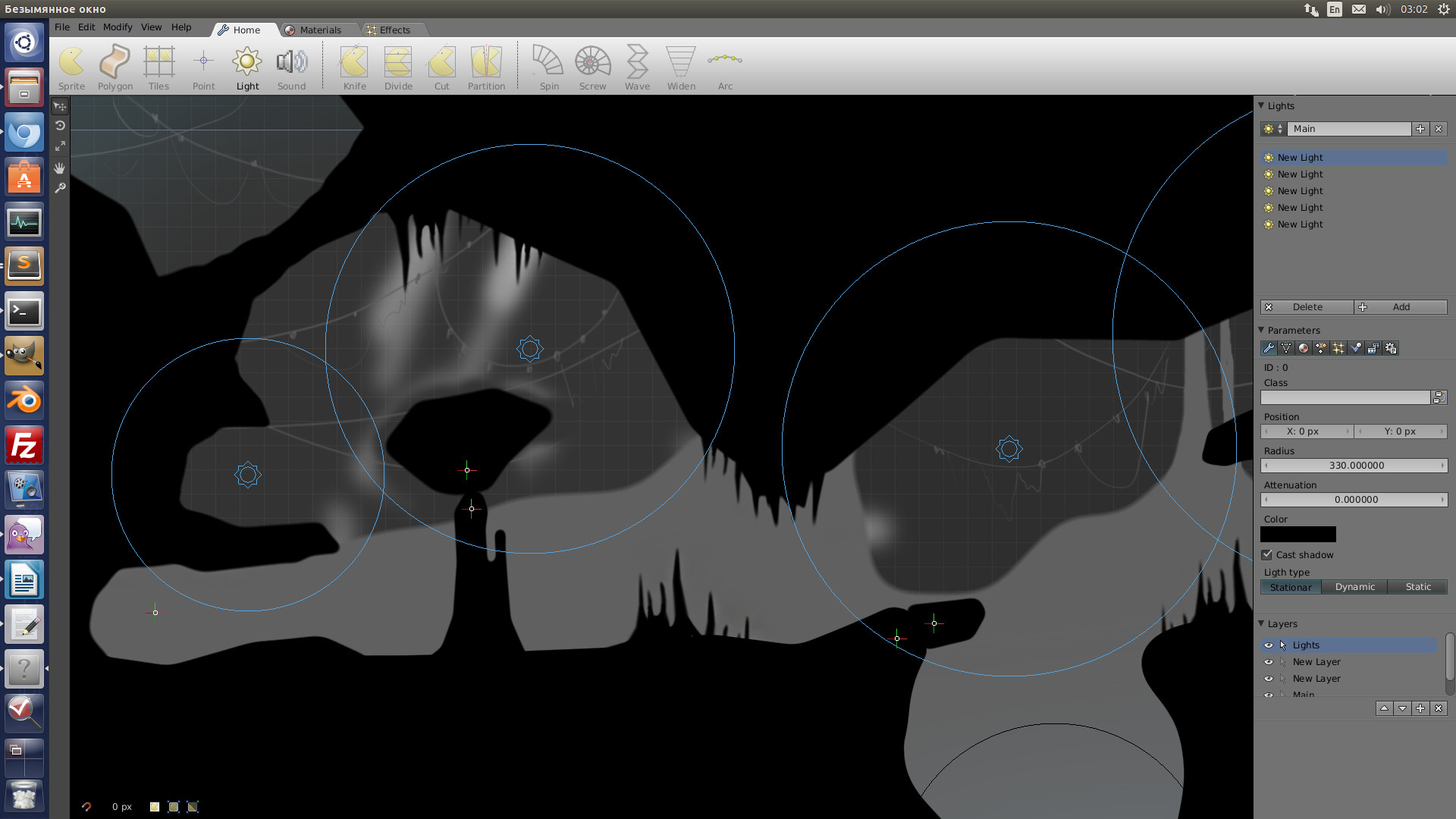Move layer up arrow button

[x=1385, y=708]
